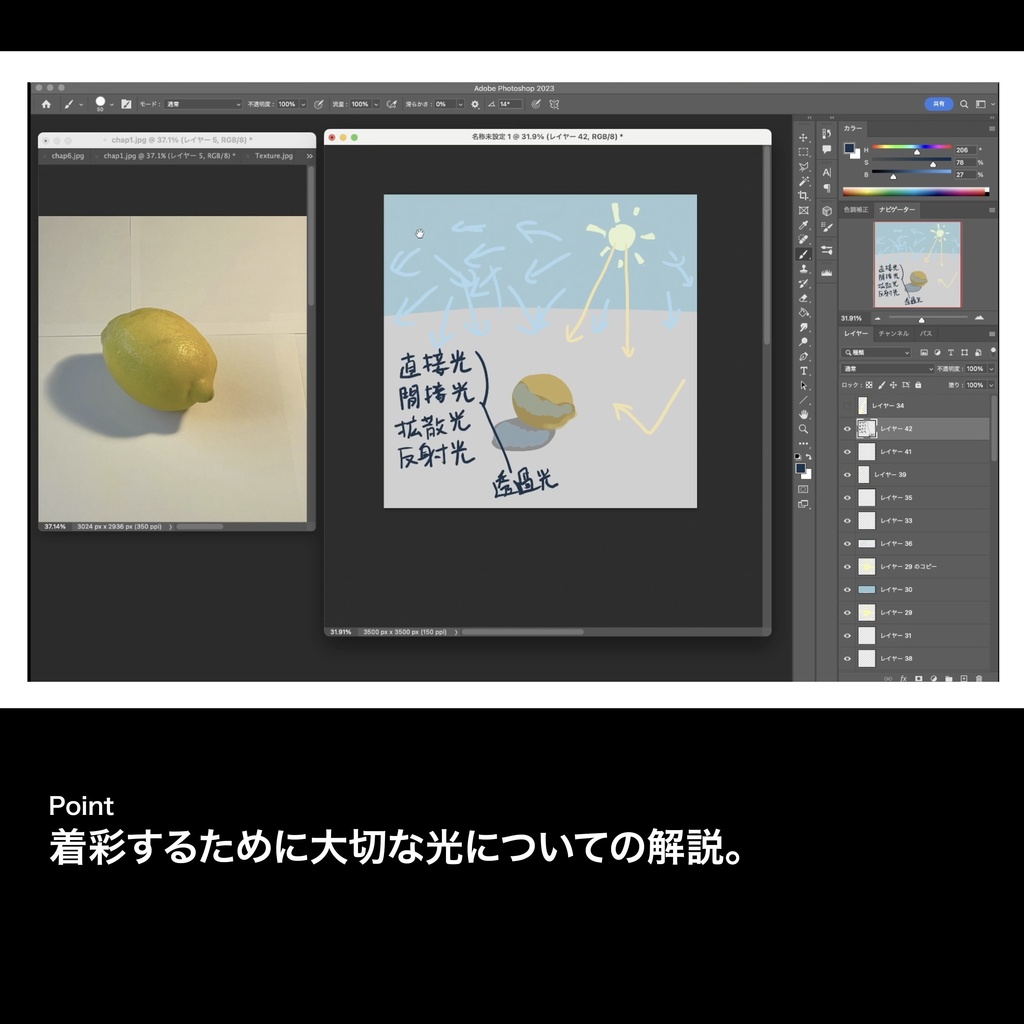Switch to the チャンネル tab
The height and width of the screenshot is (1024, 1024).
click(894, 334)
